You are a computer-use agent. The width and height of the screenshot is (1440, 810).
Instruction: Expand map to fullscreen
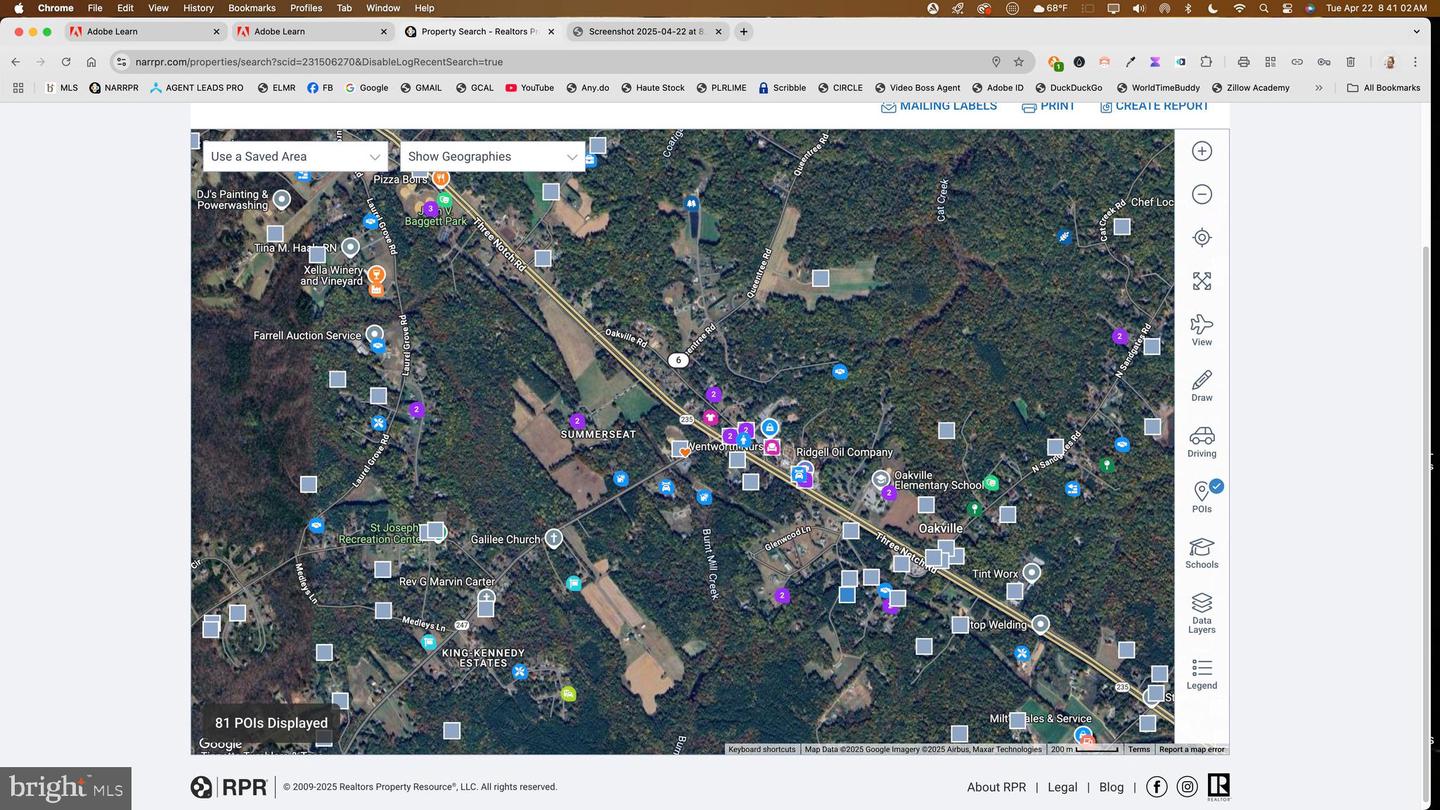coord(1202,281)
